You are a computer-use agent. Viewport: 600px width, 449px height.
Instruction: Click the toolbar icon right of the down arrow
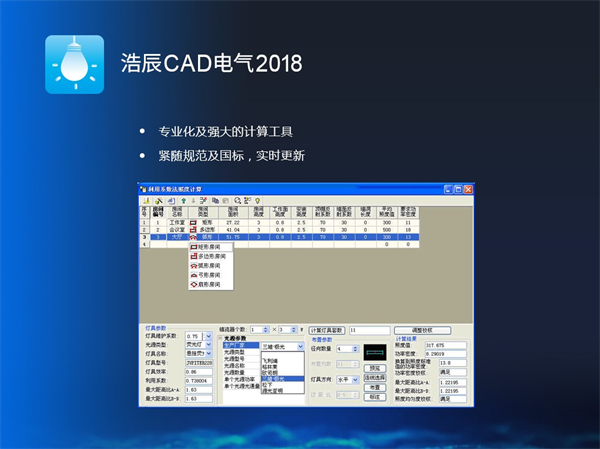pyautogui.click(x=203, y=201)
